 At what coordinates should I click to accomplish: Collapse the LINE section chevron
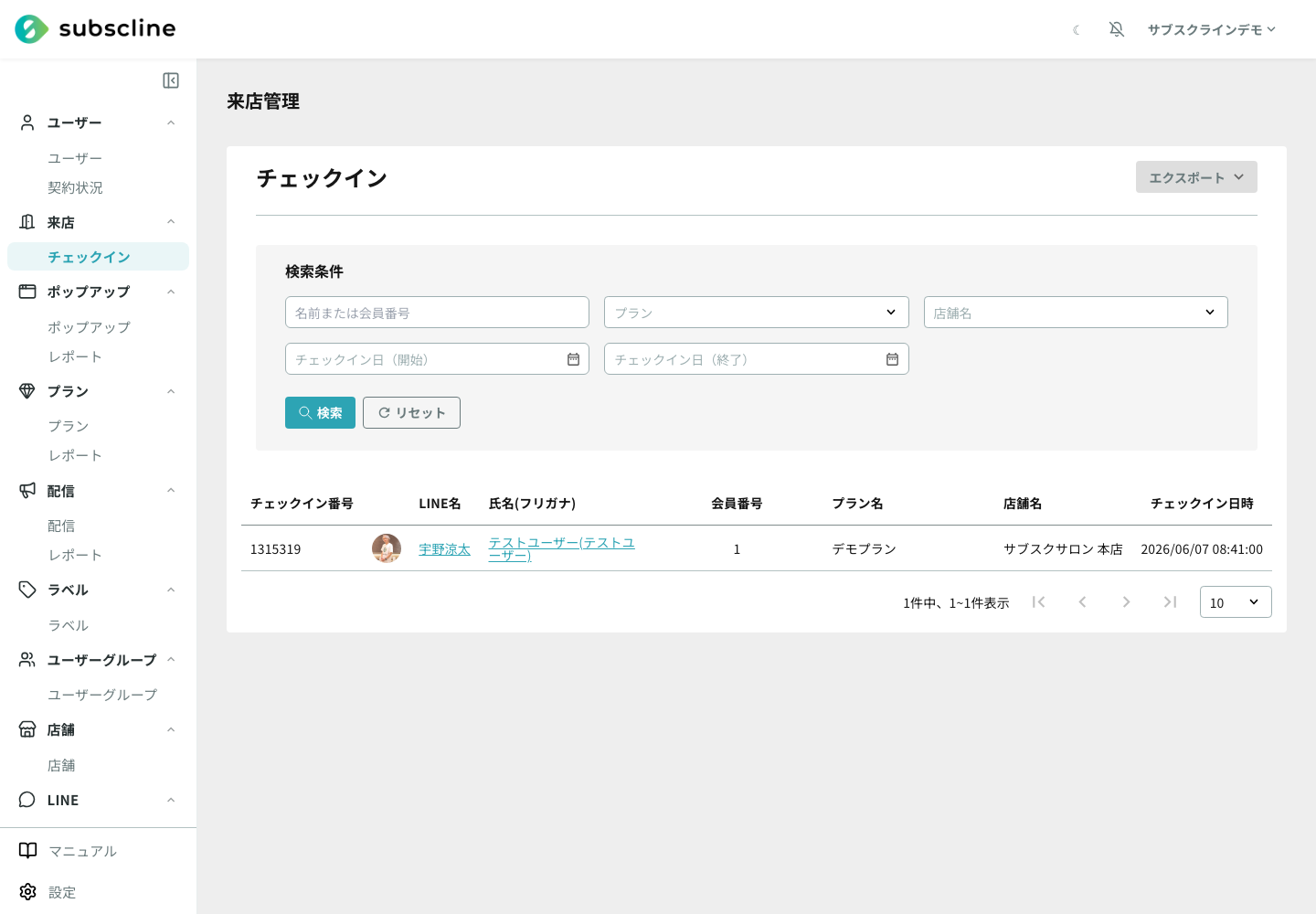[x=171, y=800]
